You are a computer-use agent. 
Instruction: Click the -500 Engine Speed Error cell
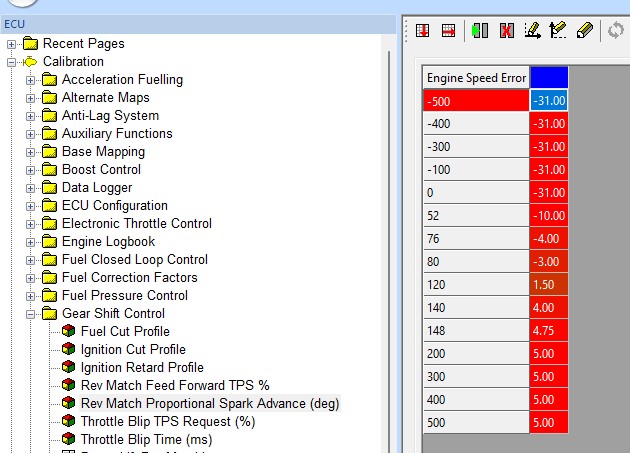[475, 100]
